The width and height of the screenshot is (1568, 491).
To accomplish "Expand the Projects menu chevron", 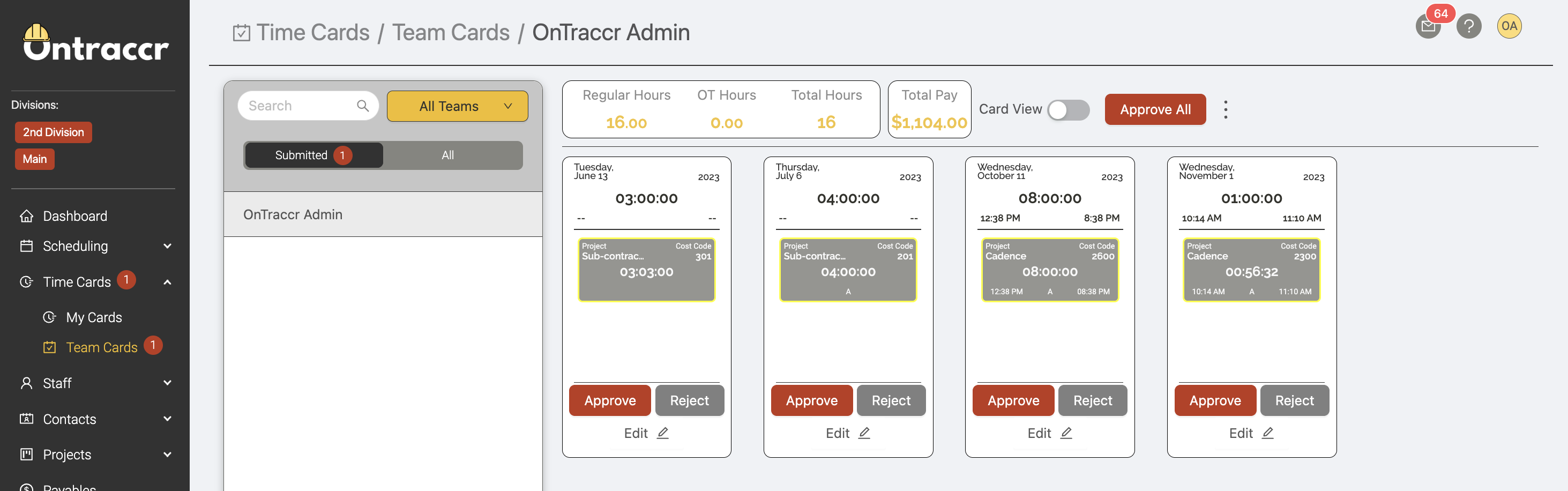I will (x=167, y=455).
